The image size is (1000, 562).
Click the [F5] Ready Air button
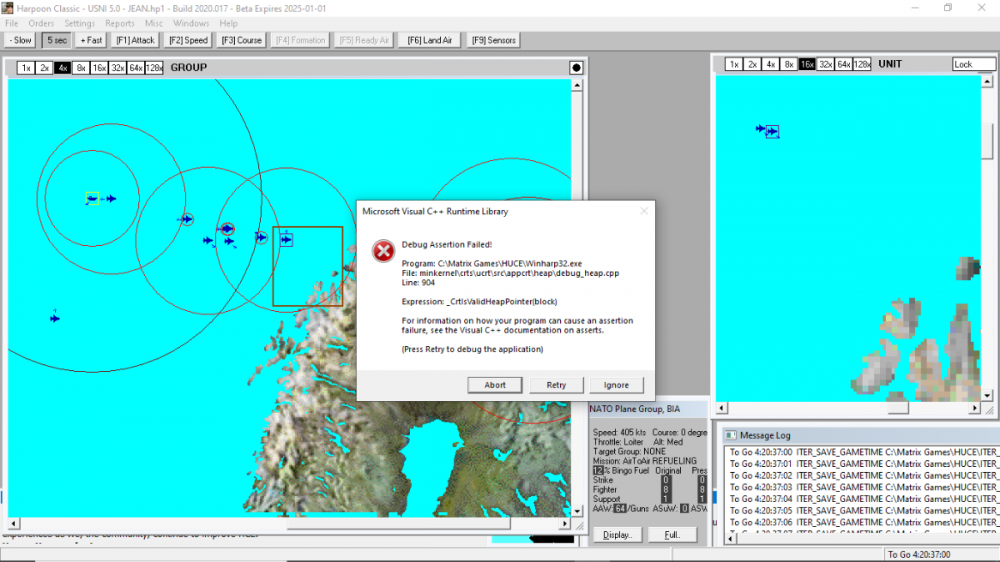pos(364,40)
